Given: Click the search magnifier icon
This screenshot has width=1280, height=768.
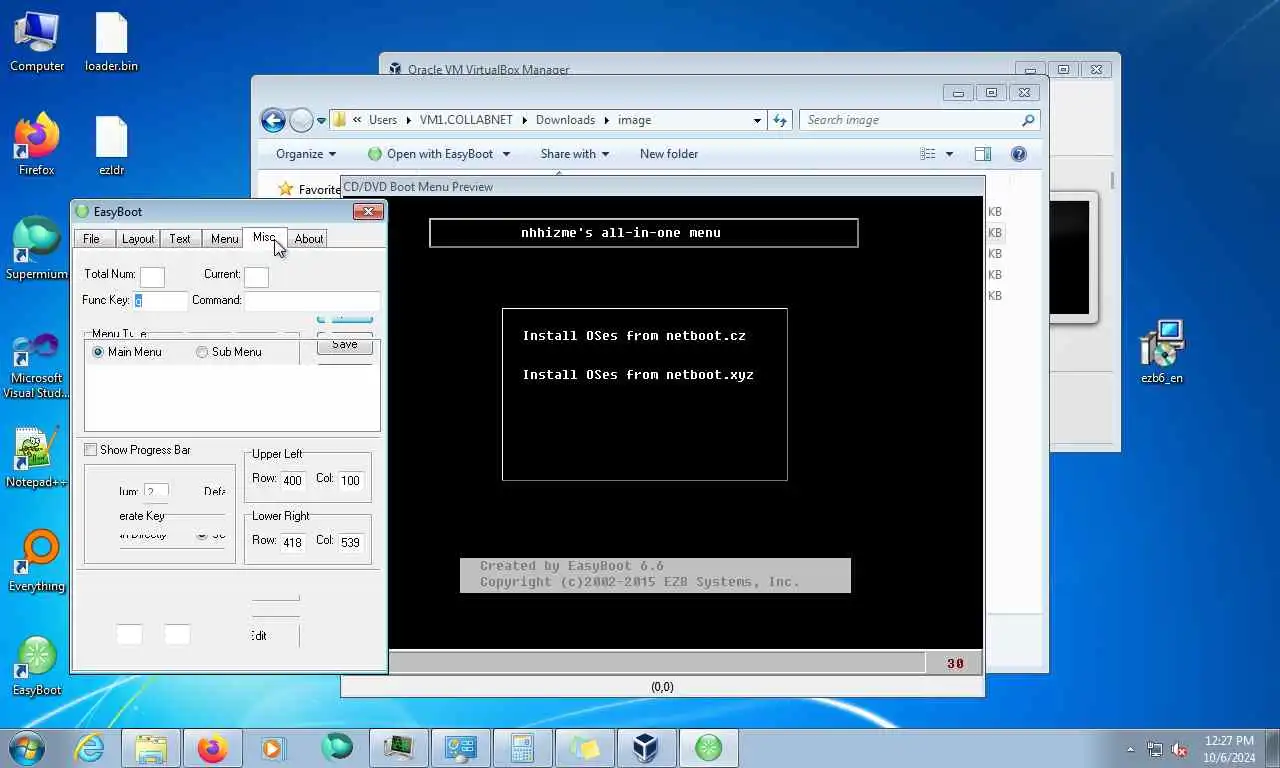Looking at the screenshot, I should (x=1027, y=120).
